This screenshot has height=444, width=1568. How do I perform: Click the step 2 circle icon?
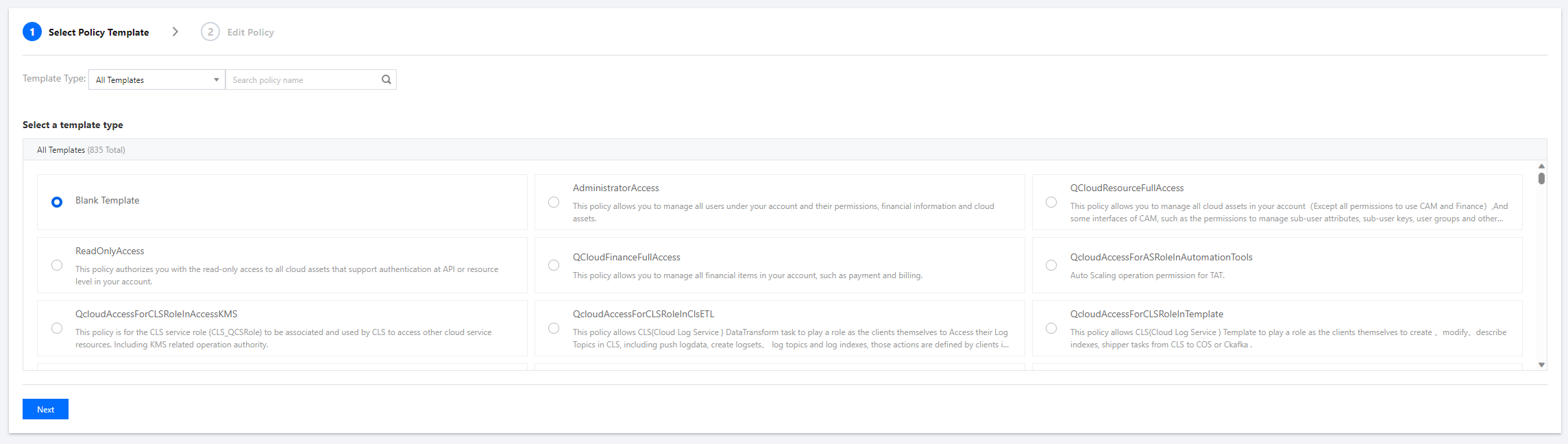click(210, 32)
